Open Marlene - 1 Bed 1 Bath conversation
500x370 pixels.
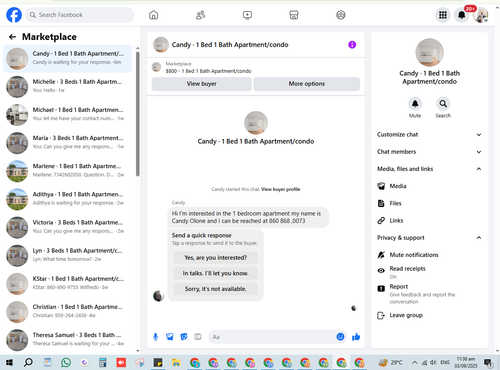(x=67, y=171)
